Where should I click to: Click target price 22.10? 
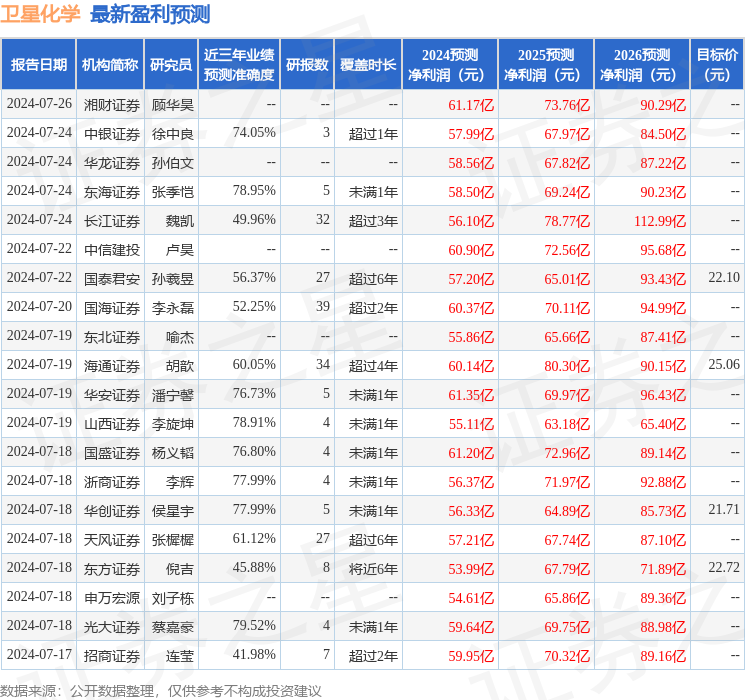pyautogui.click(x=724, y=278)
